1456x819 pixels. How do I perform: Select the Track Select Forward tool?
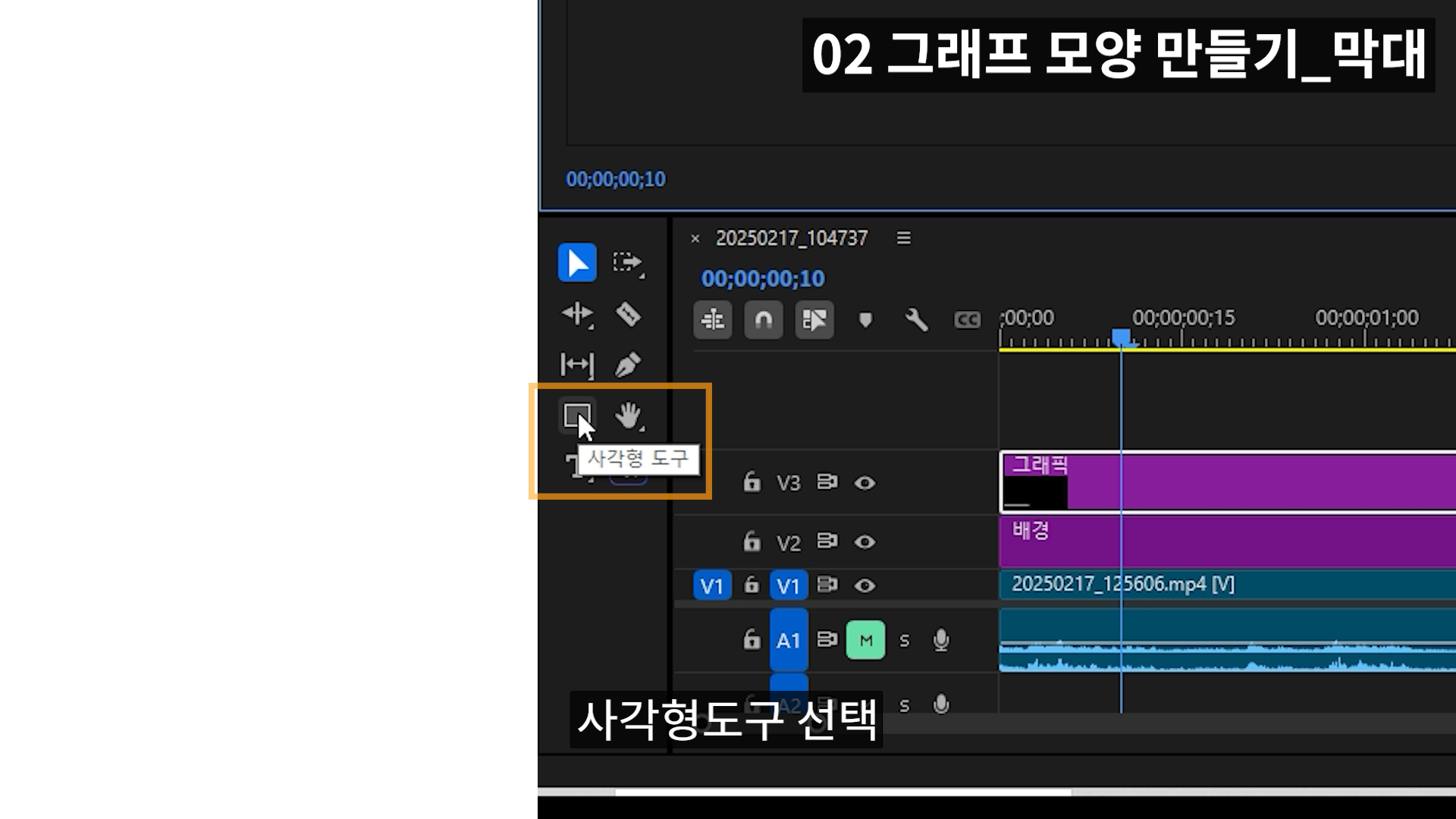point(628,263)
